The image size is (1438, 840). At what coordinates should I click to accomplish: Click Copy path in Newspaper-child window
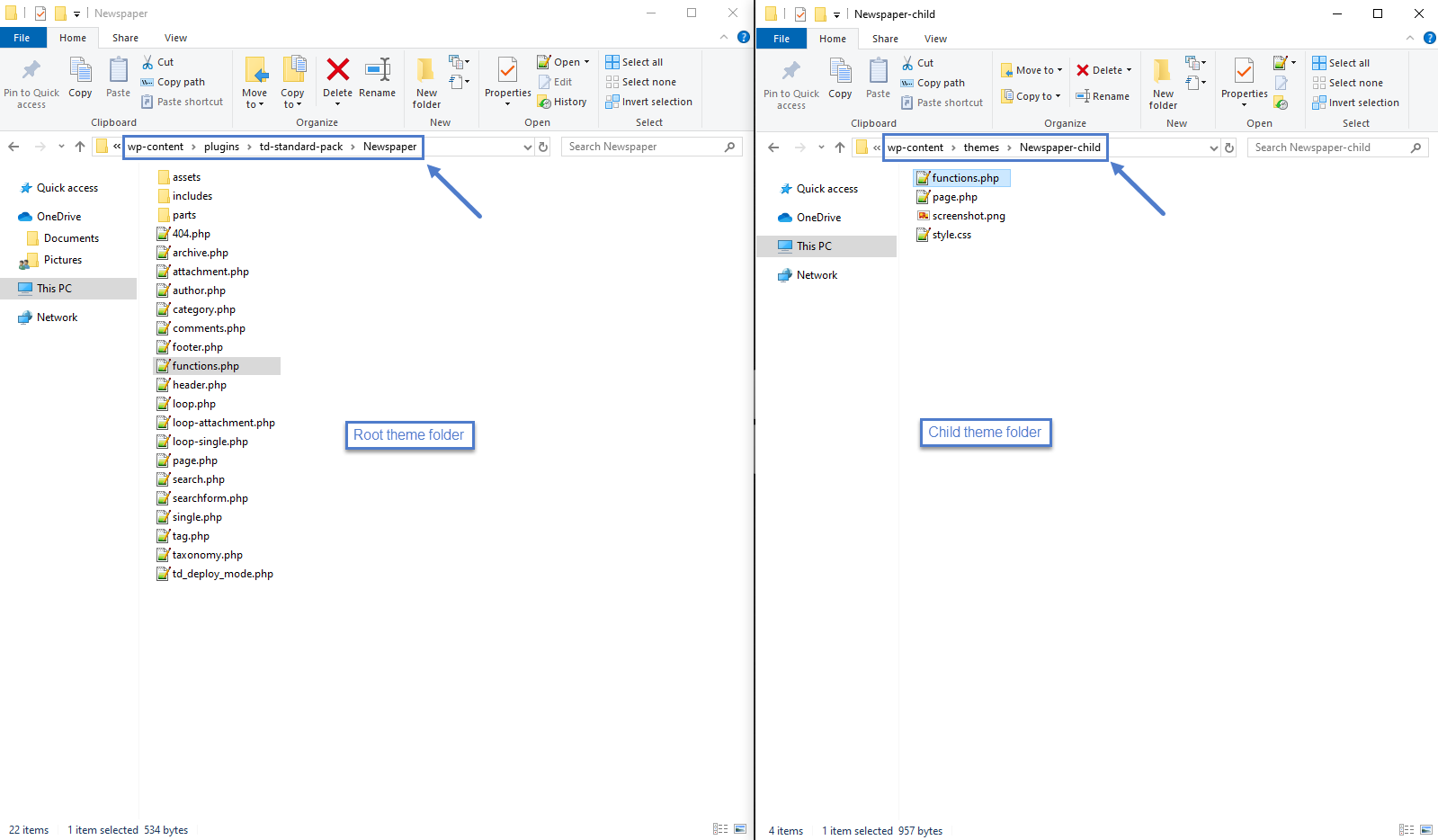(x=933, y=83)
